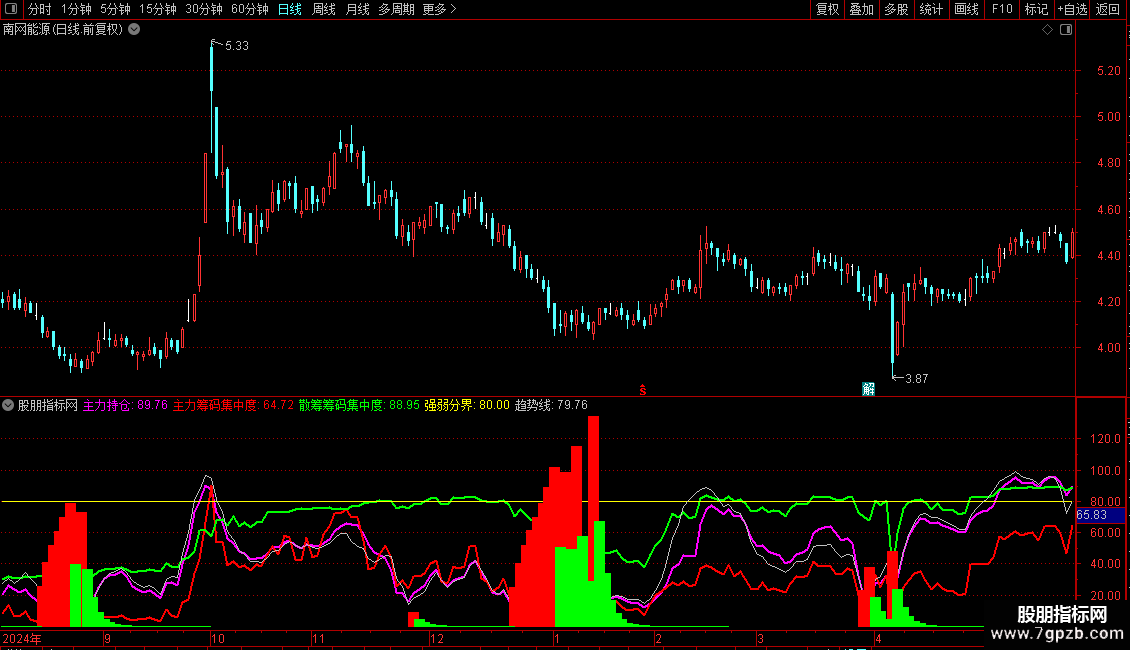Open F10 company information
1130x650 pixels.
[1002, 9]
